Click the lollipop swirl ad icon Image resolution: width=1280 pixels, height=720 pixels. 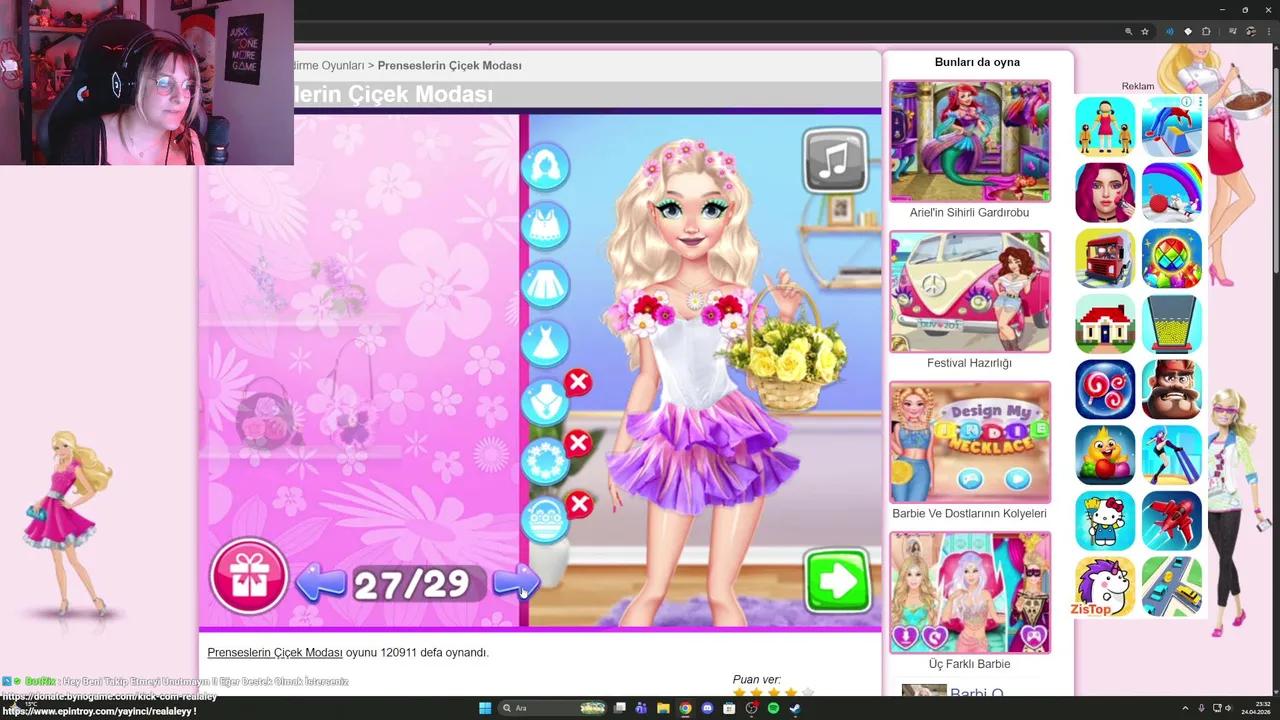tap(1105, 389)
